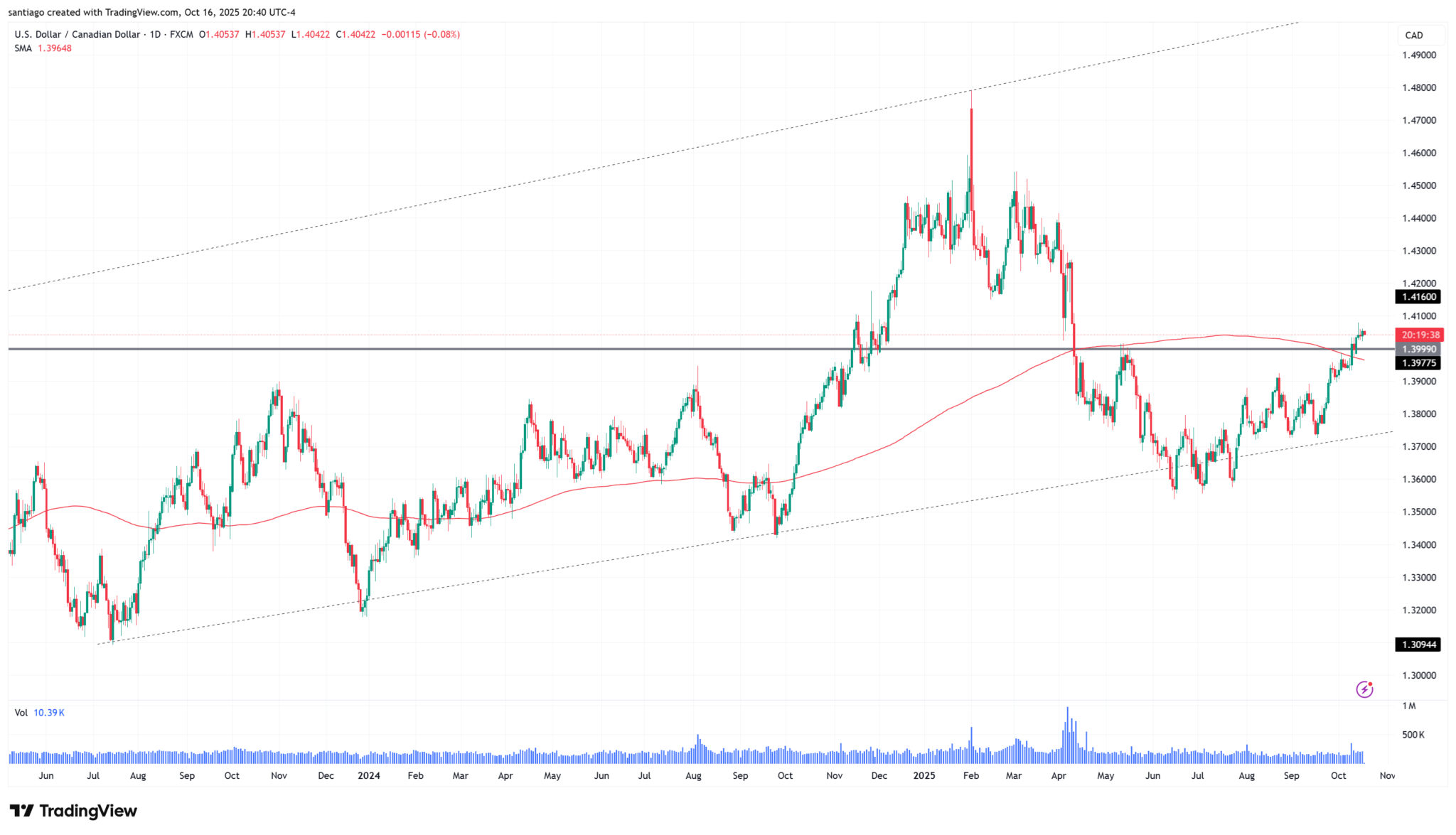Click the SMA indicator legend label
Image resolution: width=1456 pixels, height=835 pixels.
(x=23, y=48)
